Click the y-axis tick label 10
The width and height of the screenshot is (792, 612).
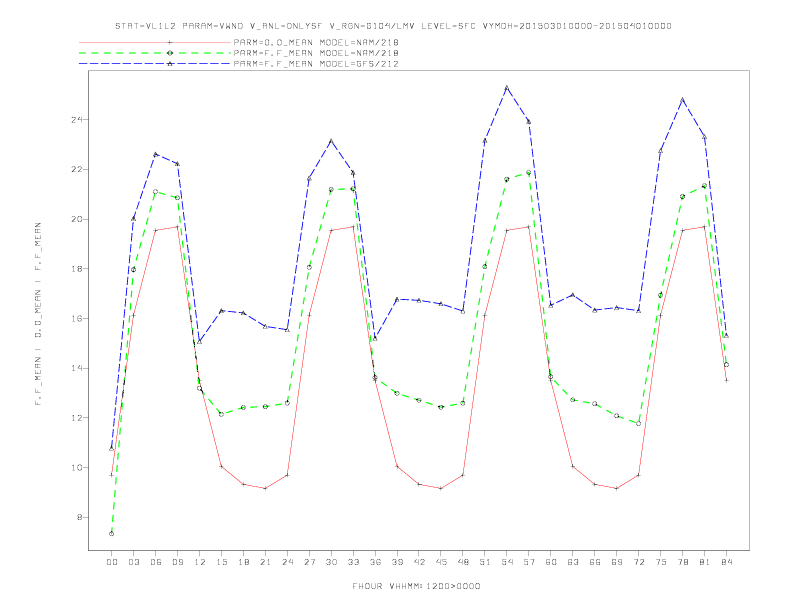(x=76, y=468)
